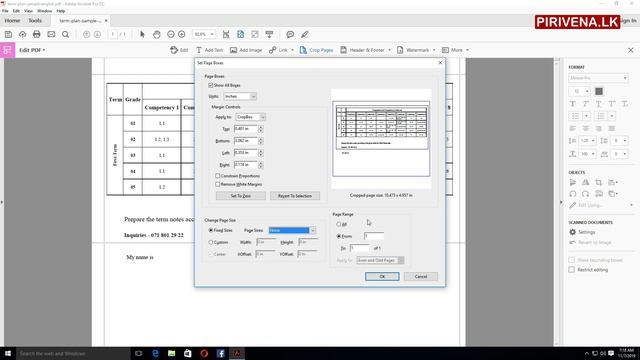Toggle Restrict editing checkbox

pos(571,270)
